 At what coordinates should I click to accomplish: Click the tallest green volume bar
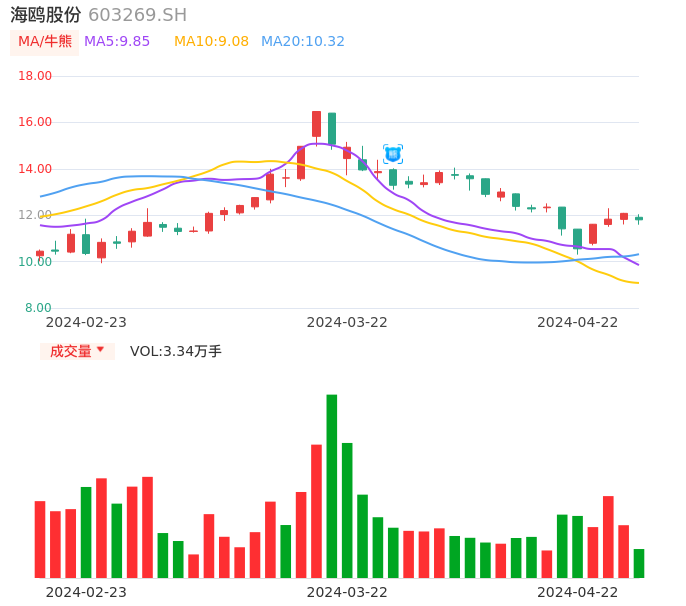332,486
